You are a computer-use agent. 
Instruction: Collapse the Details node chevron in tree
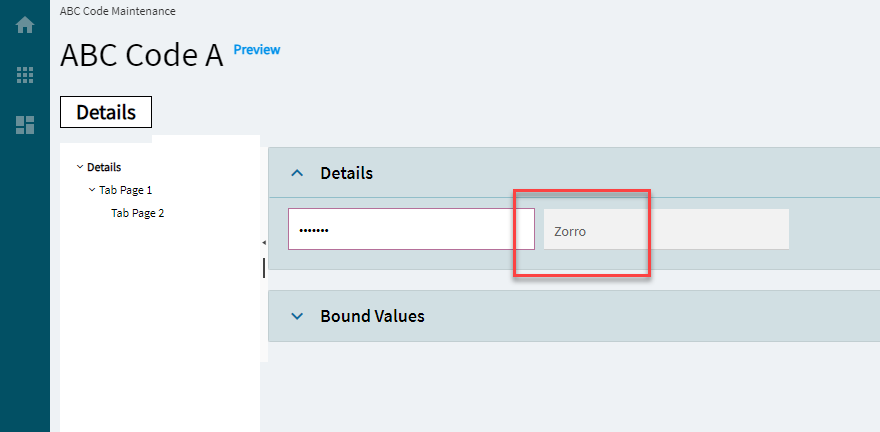80,167
